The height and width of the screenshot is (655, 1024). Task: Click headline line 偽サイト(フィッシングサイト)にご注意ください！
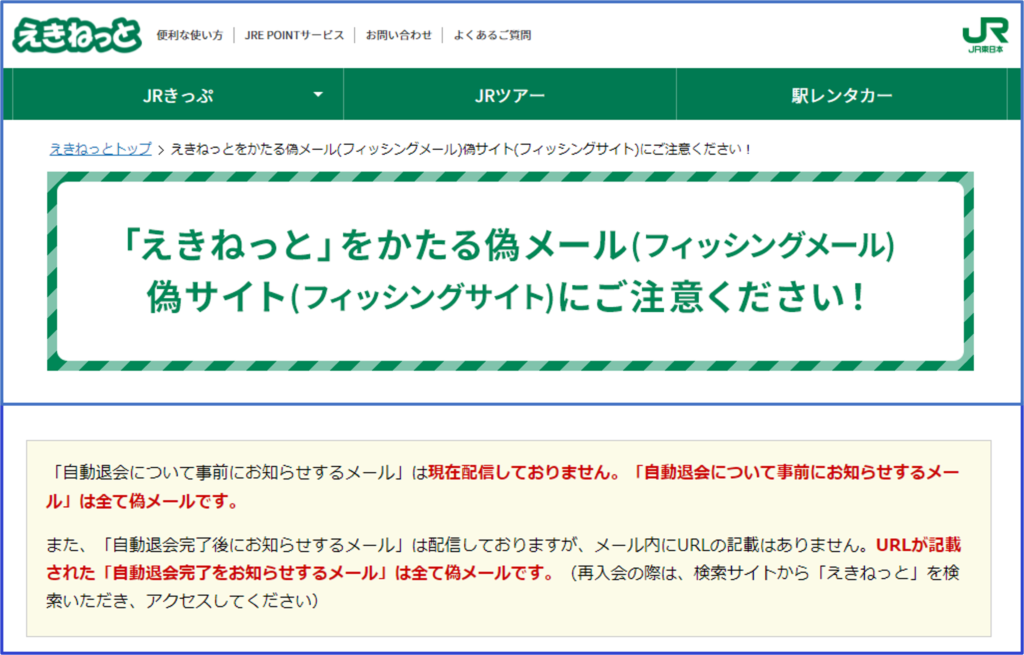(507, 297)
